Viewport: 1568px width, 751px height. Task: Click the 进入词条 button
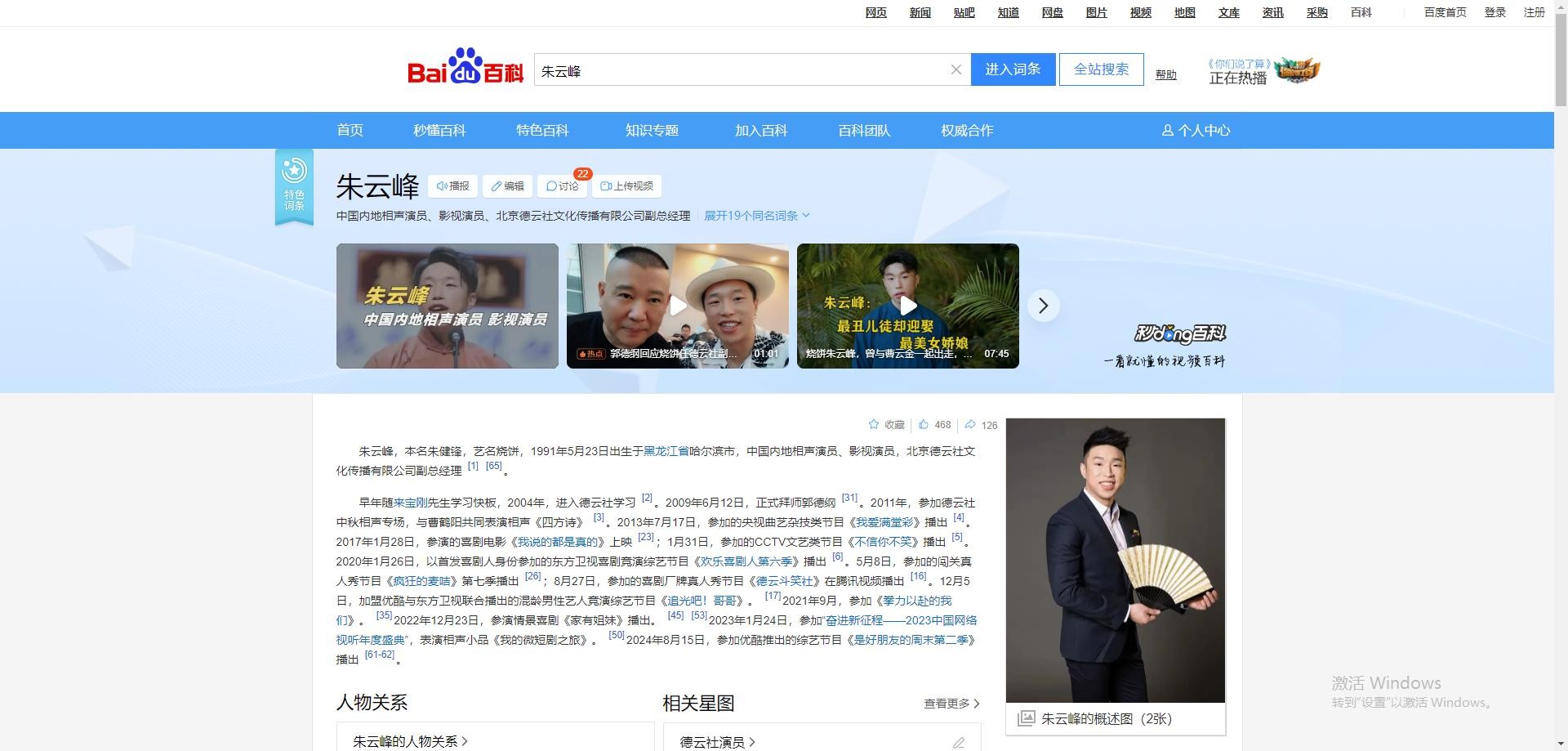[x=1013, y=69]
